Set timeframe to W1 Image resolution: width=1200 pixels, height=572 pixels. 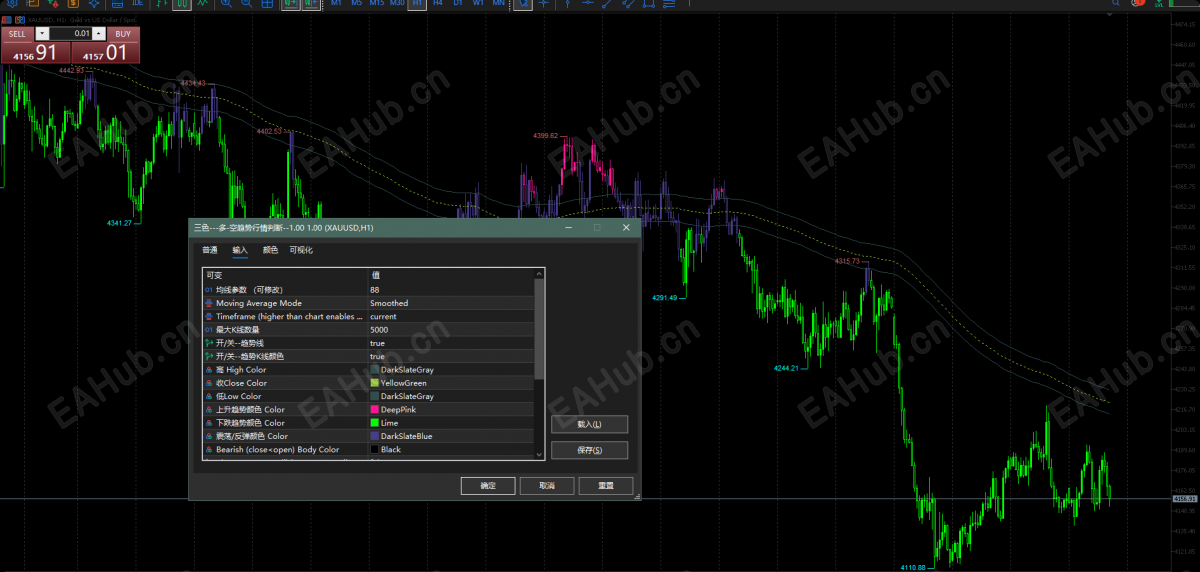[x=478, y=4]
